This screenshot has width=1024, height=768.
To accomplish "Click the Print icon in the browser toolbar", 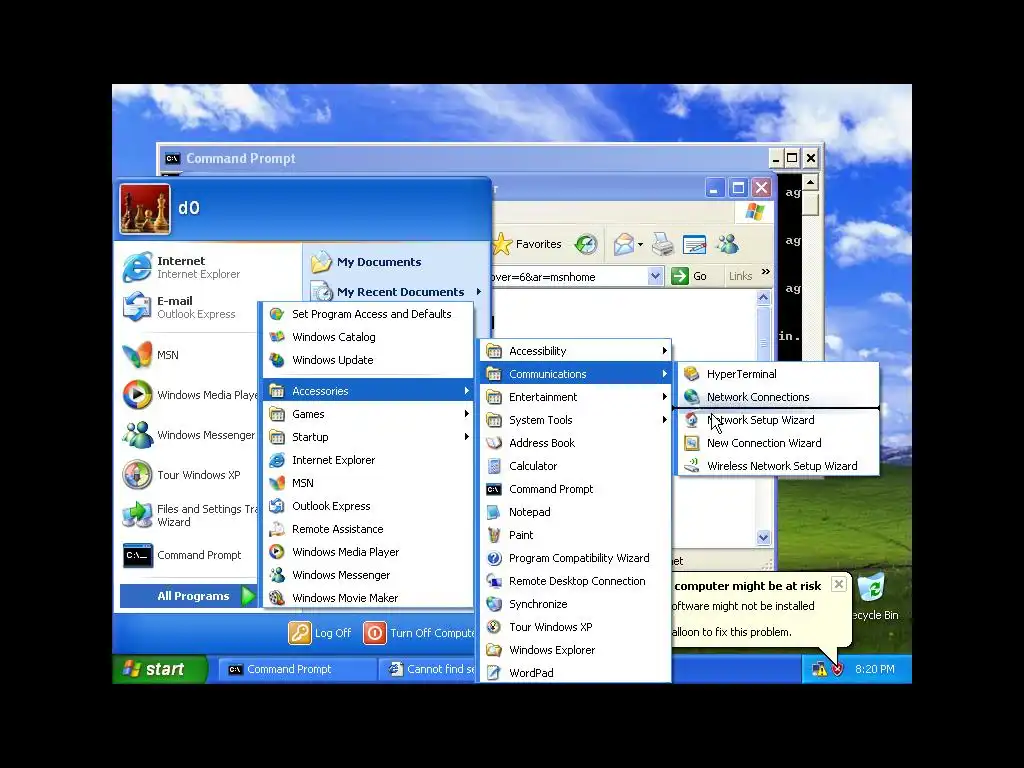I will pos(662,244).
